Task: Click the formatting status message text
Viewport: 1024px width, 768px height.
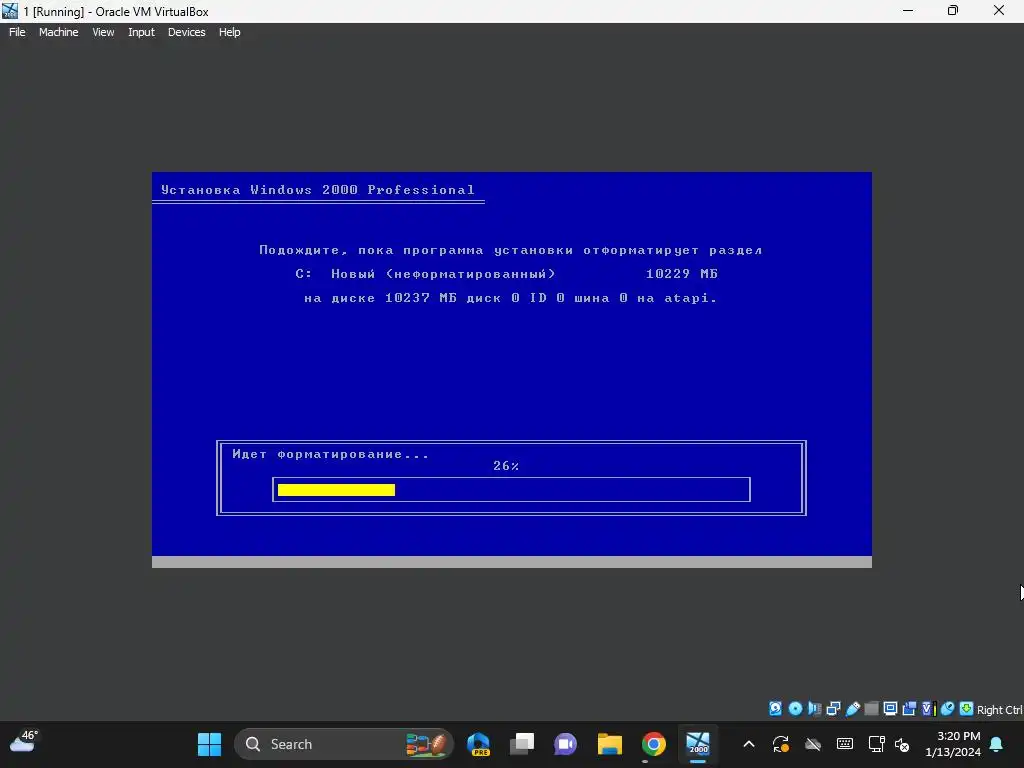Action: [x=330, y=454]
